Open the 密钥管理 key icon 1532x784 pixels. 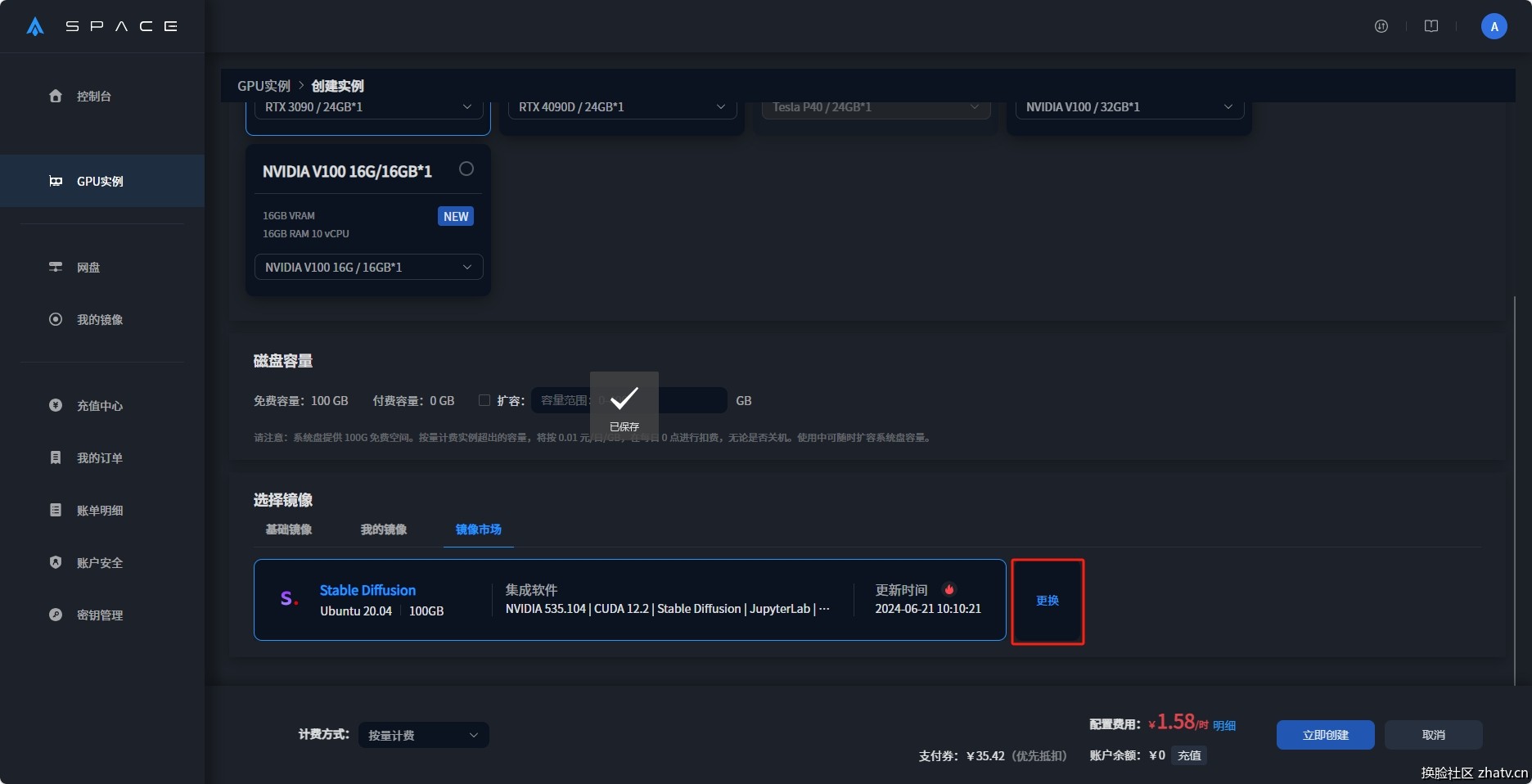tap(56, 615)
